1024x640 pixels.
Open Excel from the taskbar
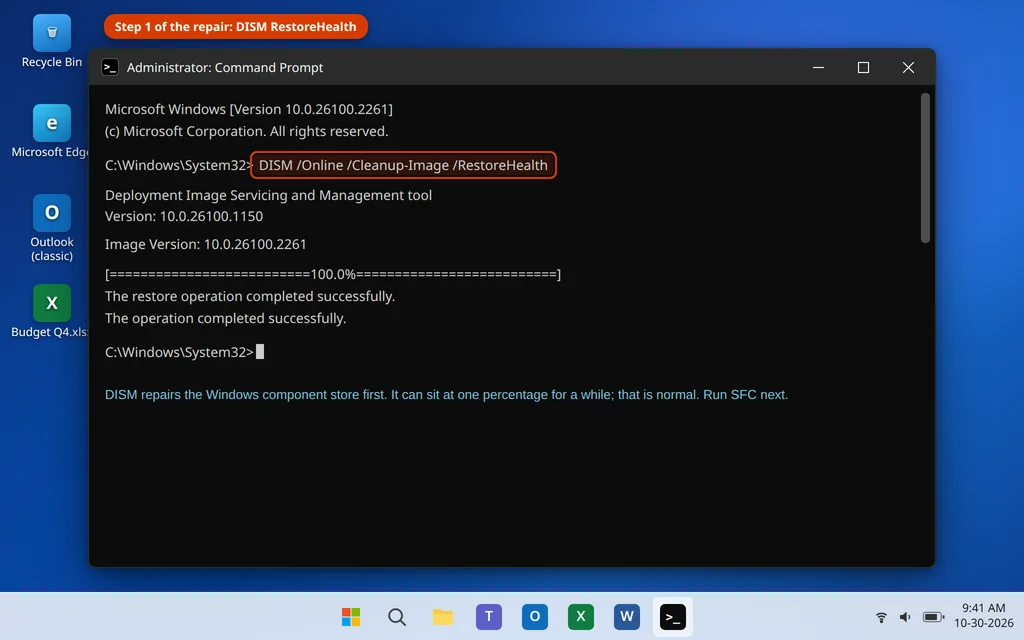[x=581, y=616]
